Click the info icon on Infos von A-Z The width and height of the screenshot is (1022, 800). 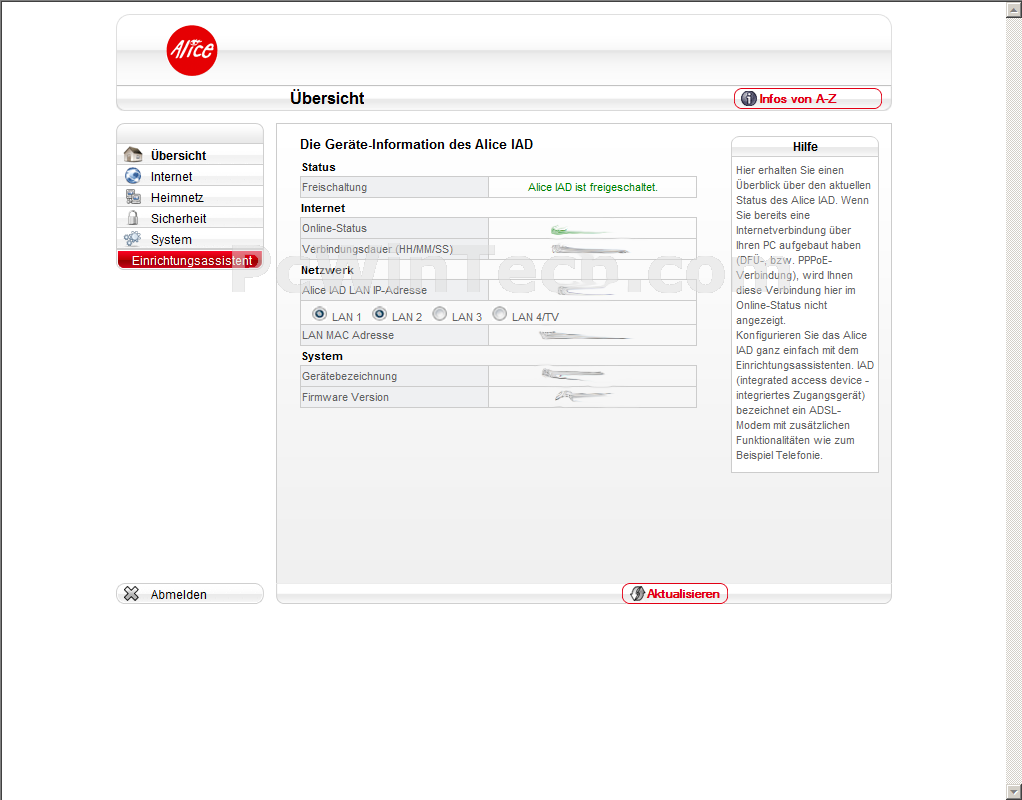tap(749, 98)
